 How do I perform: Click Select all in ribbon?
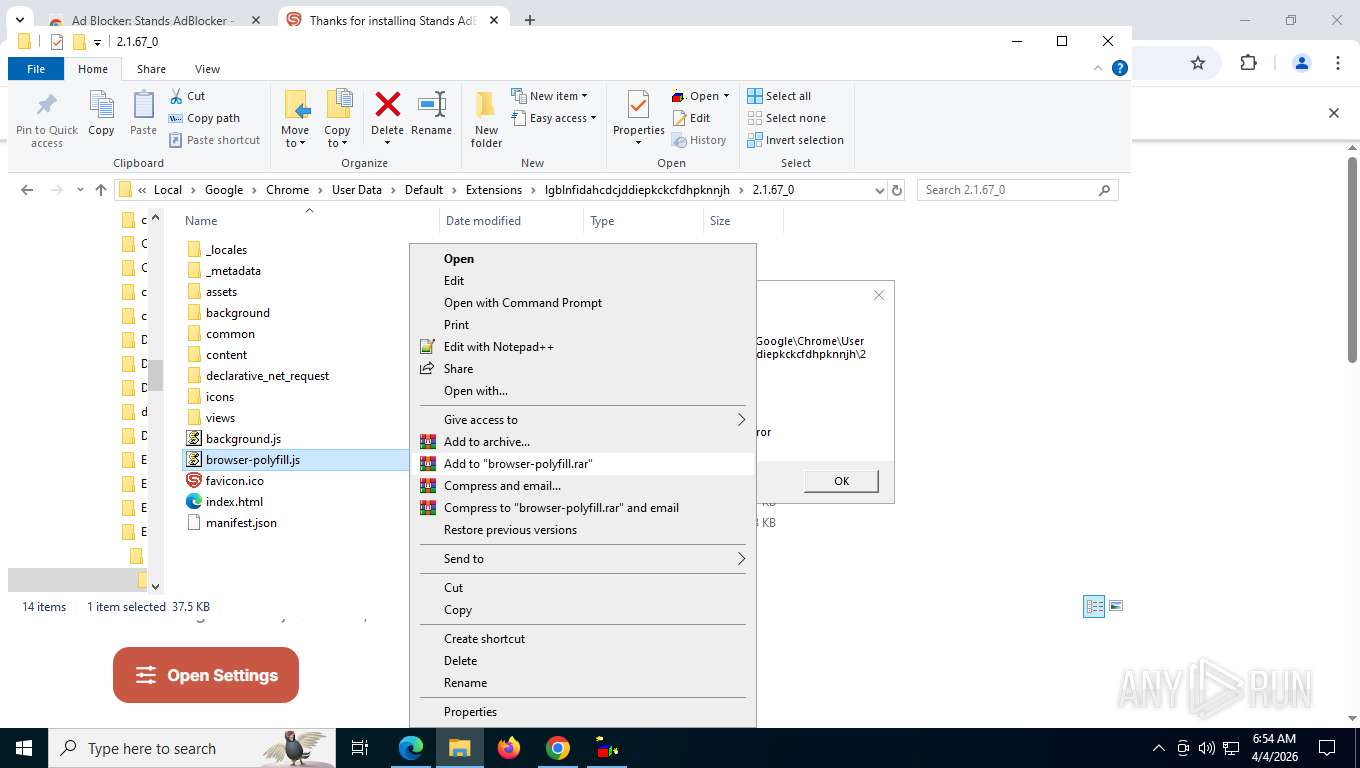coord(779,96)
